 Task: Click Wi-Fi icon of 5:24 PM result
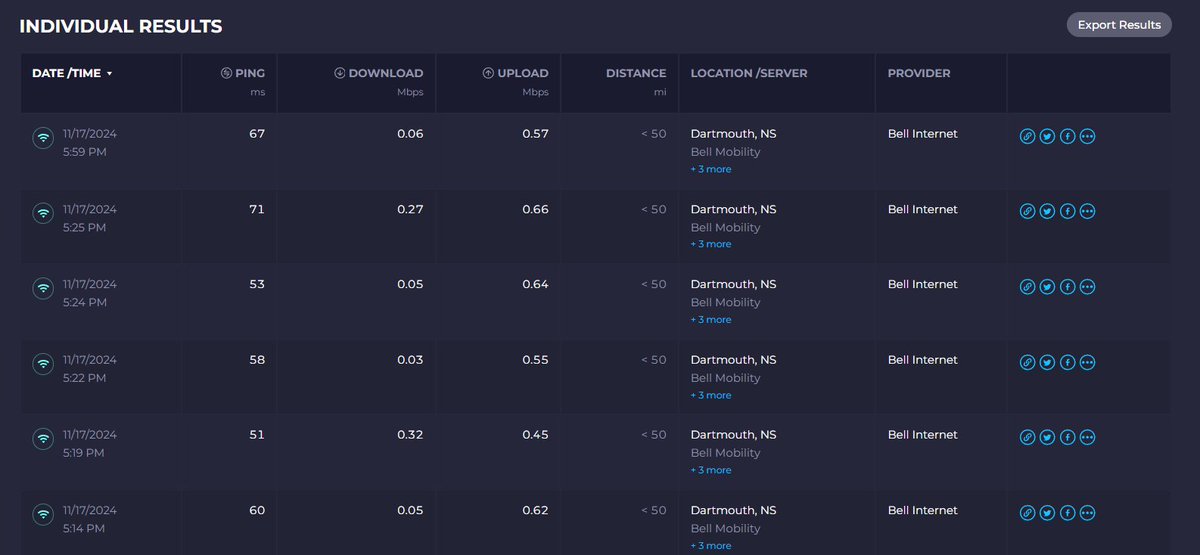pyautogui.click(x=43, y=288)
